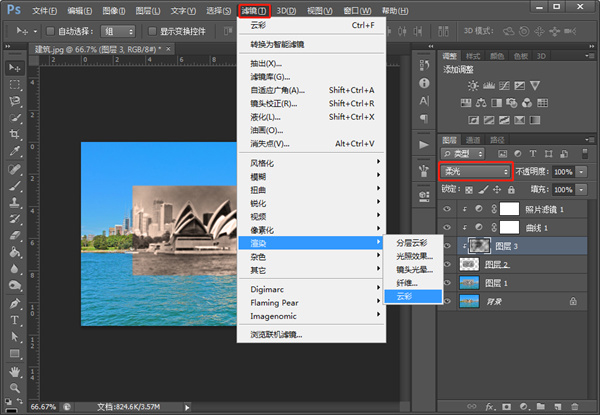Select the horizontal Type tool
The width and height of the screenshot is (600, 415).
(x=15, y=320)
